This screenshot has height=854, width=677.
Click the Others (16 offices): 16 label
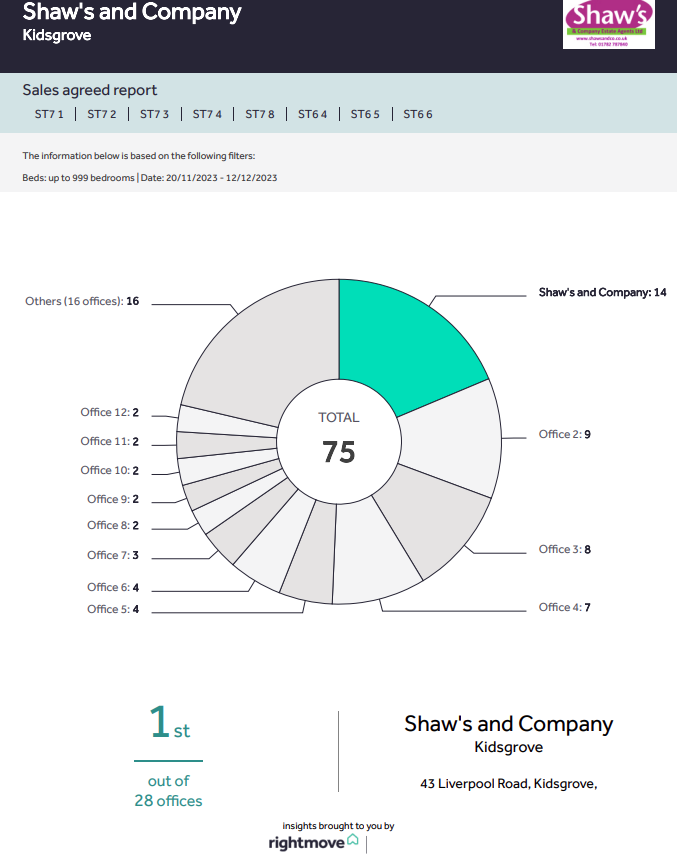point(82,301)
